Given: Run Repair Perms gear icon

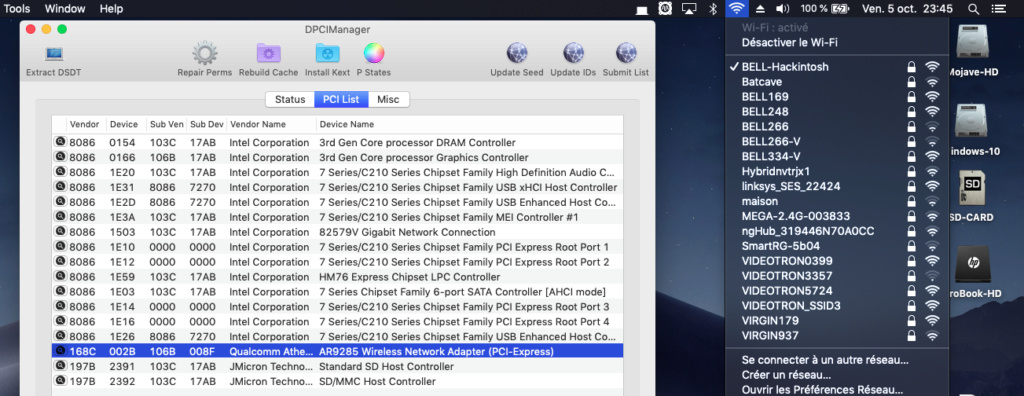Looking at the screenshot, I should point(204,53).
